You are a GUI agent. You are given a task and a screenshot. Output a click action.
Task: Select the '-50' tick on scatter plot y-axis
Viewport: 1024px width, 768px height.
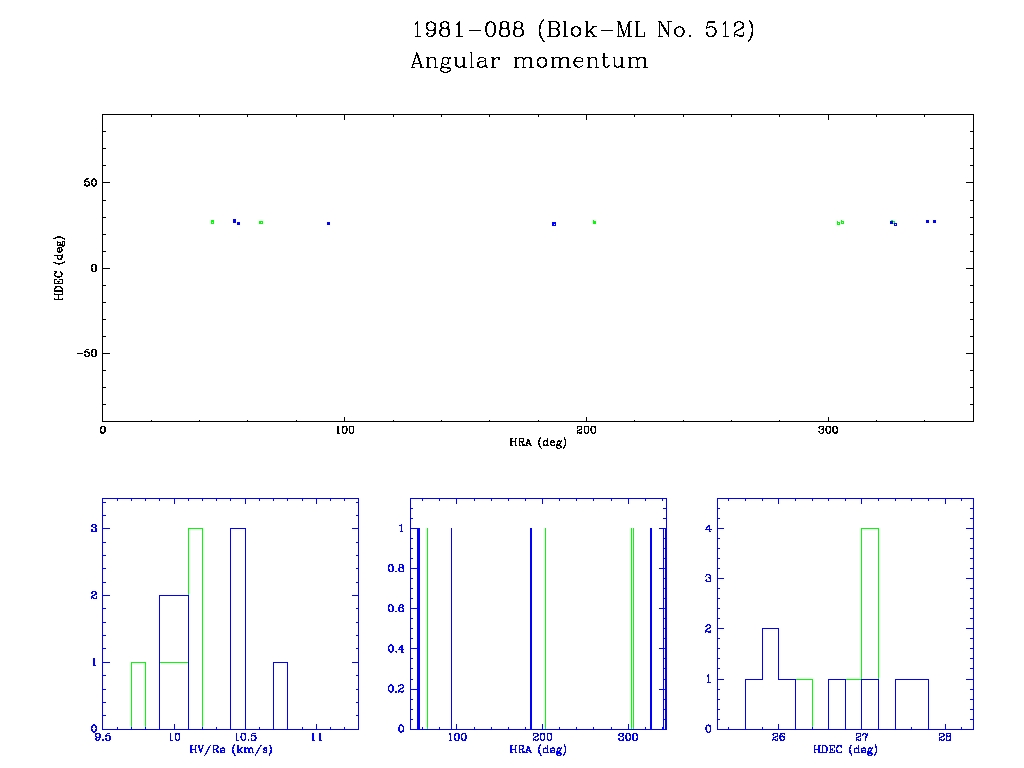pyautogui.click(x=87, y=353)
